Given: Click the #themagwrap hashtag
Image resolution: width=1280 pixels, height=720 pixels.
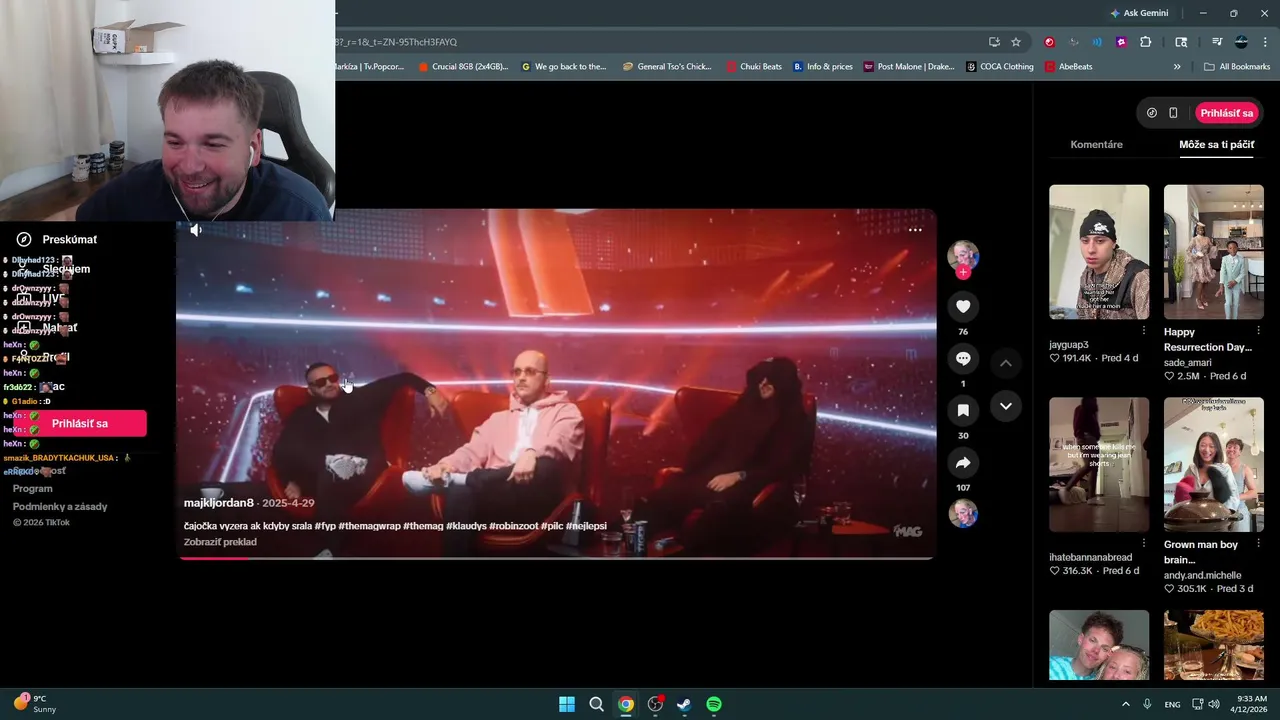Looking at the screenshot, I should (369, 526).
